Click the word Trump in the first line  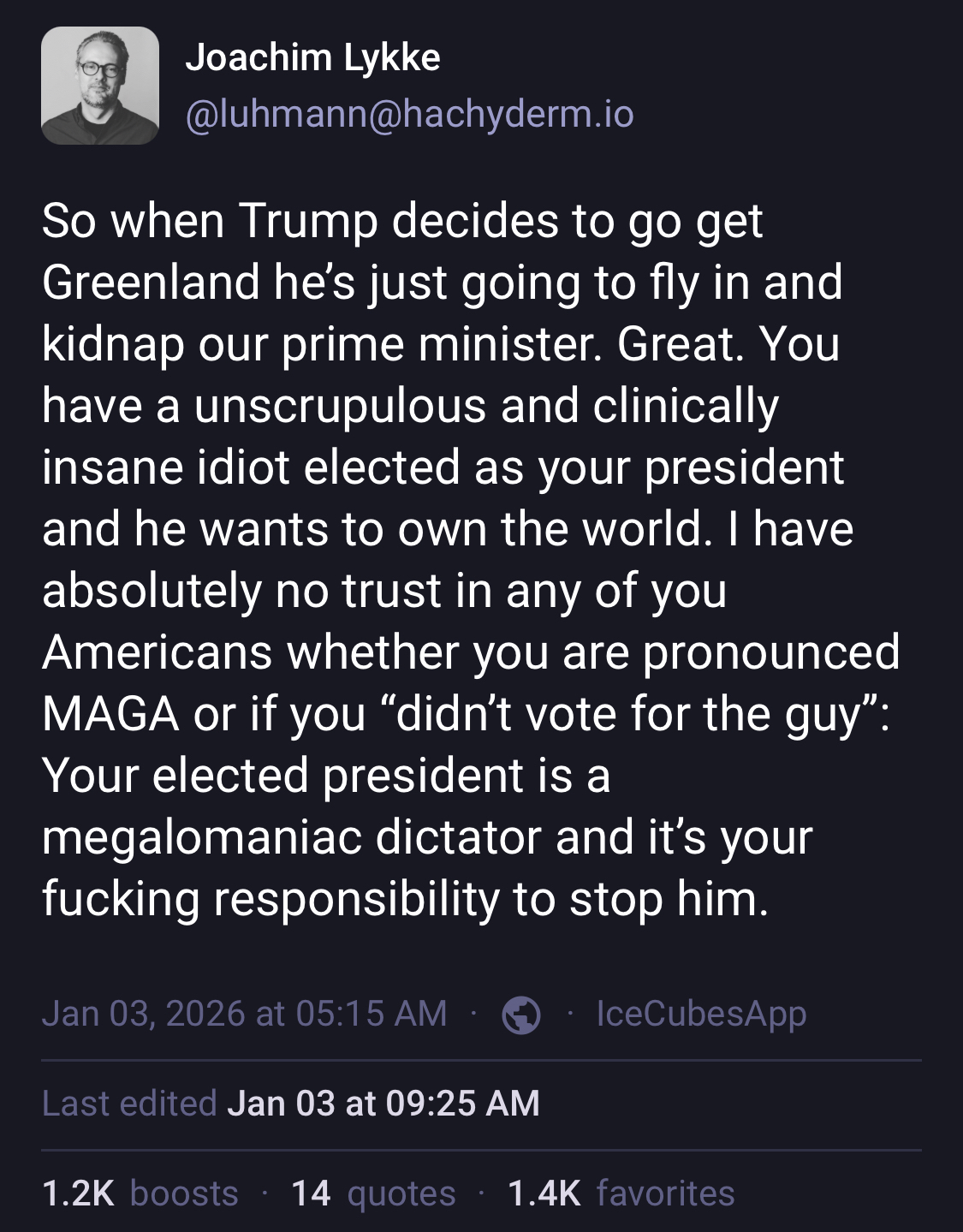pyautogui.click(x=307, y=221)
